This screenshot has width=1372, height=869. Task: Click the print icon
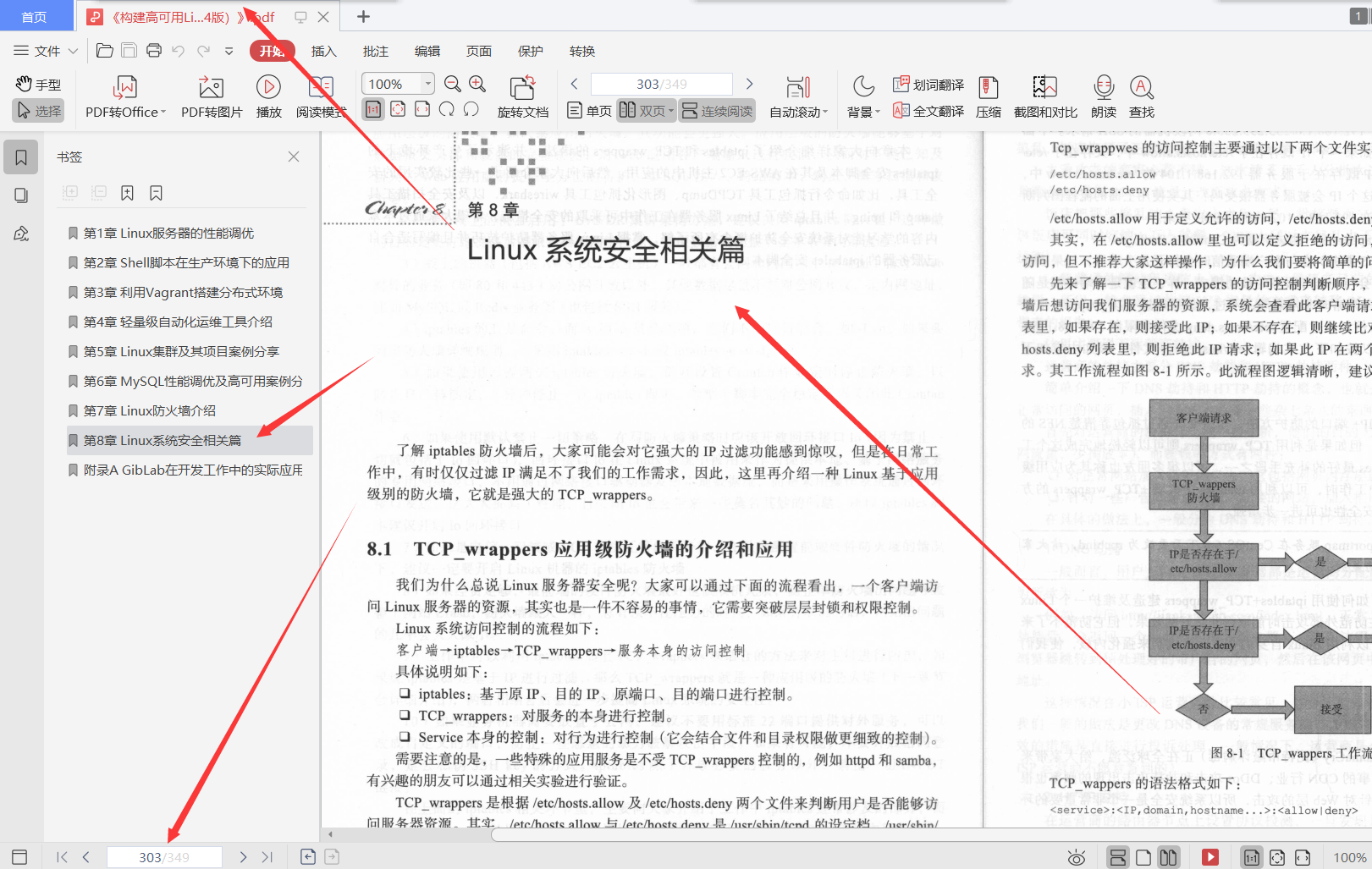click(154, 51)
